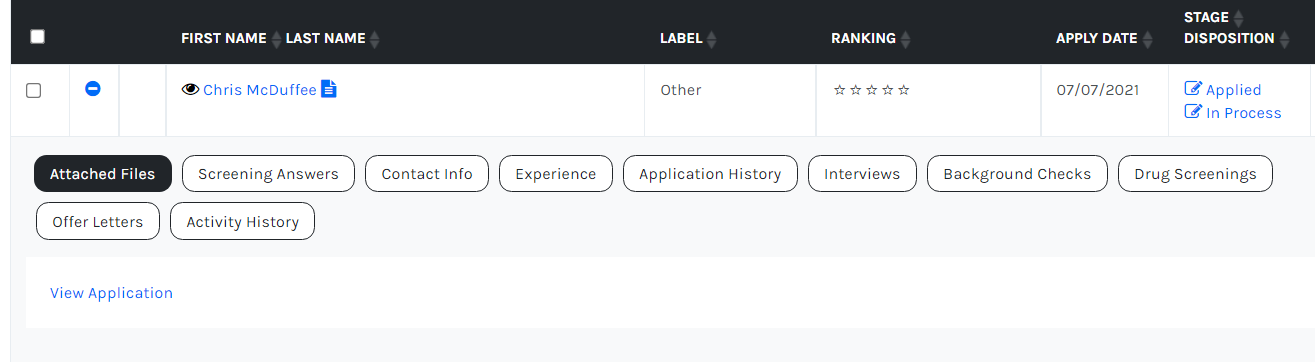Show the Background Checks tab

click(1017, 174)
